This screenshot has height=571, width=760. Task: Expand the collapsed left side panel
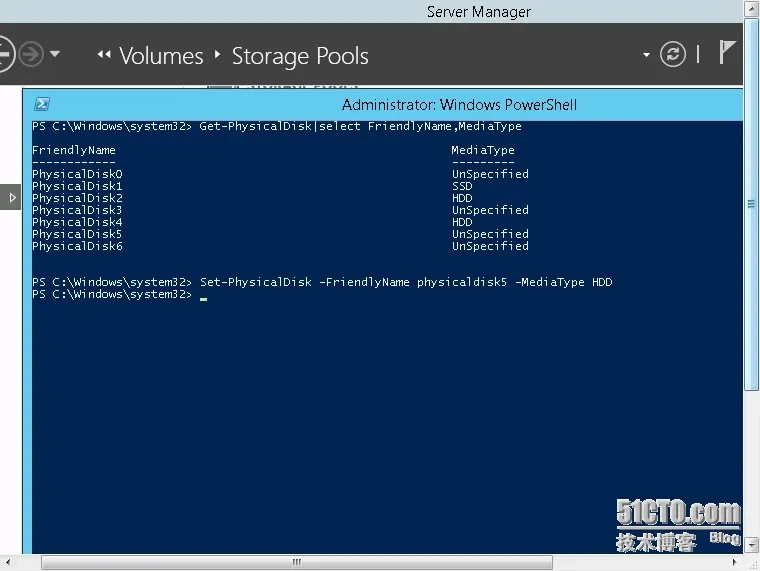[12, 198]
